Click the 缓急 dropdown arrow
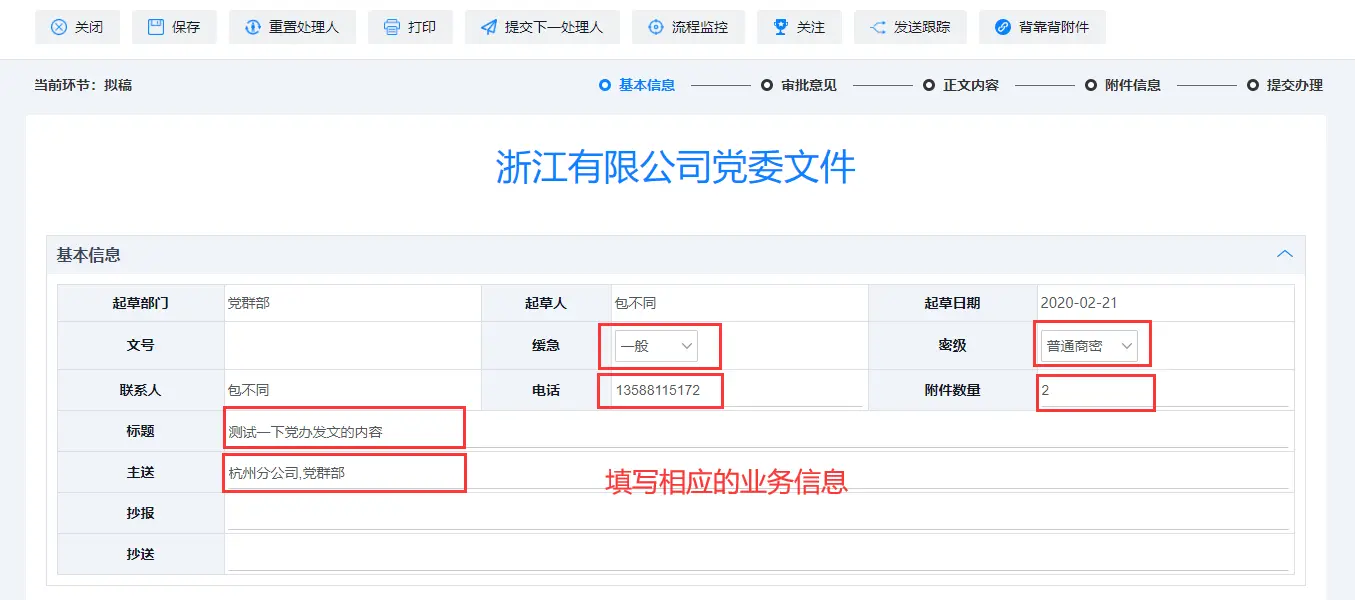 (687, 346)
